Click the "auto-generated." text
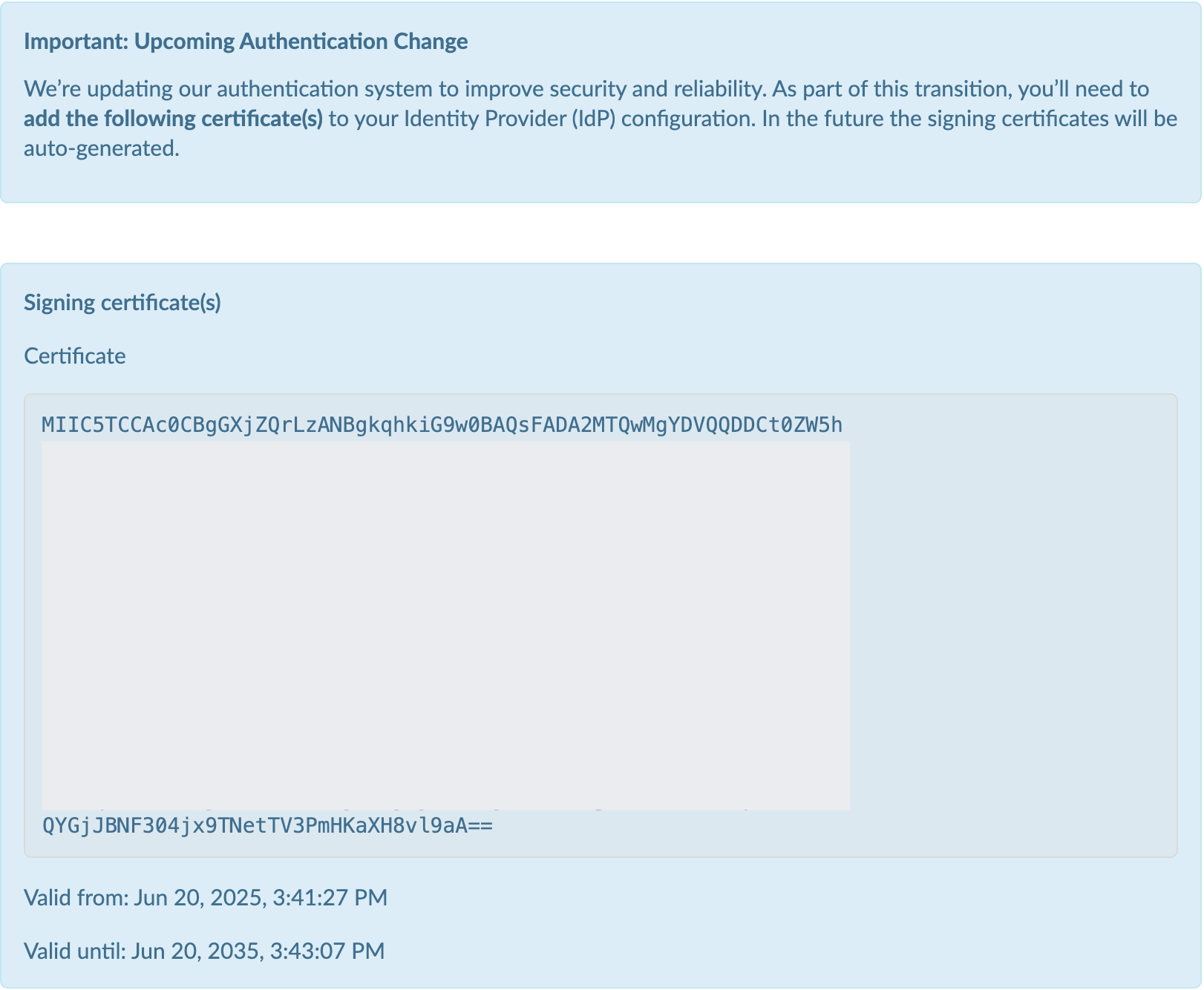1204x990 pixels. tap(102, 149)
